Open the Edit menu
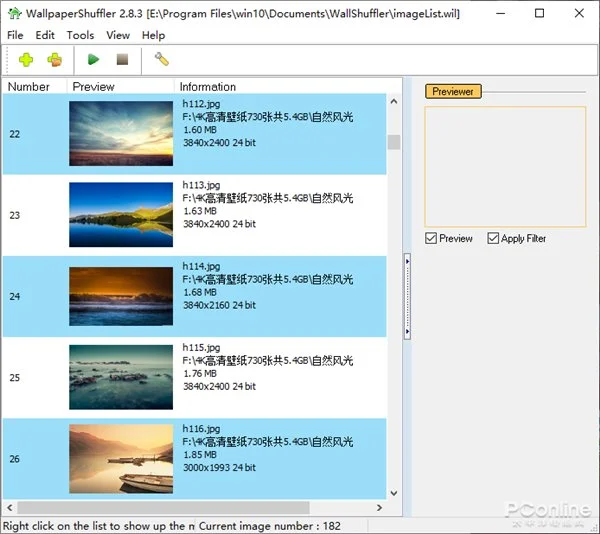The width and height of the screenshot is (600, 534). click(x=45, y=35)
